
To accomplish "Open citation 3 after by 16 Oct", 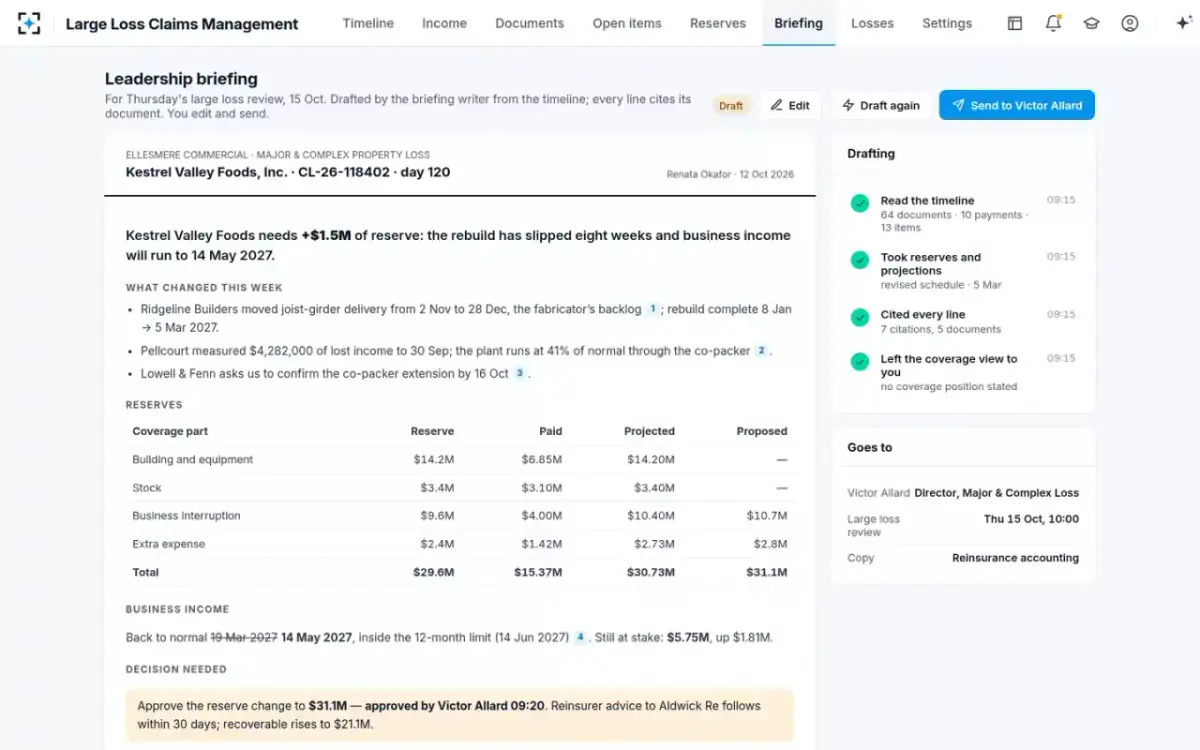I will 519,374.
